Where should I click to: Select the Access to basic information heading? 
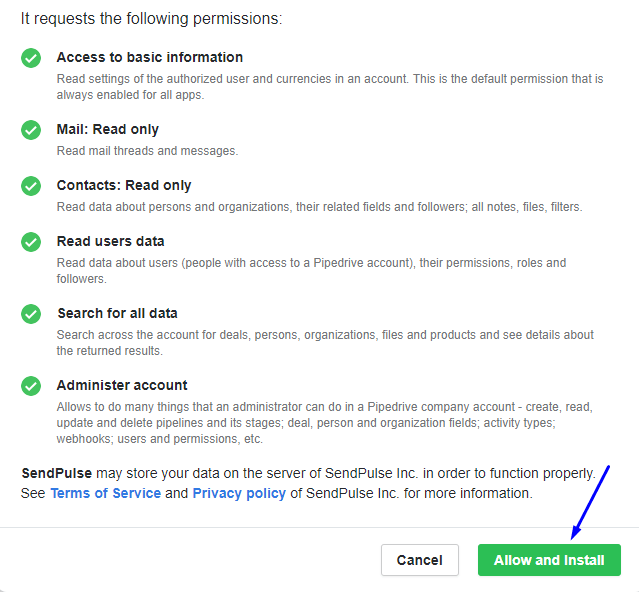150,57
